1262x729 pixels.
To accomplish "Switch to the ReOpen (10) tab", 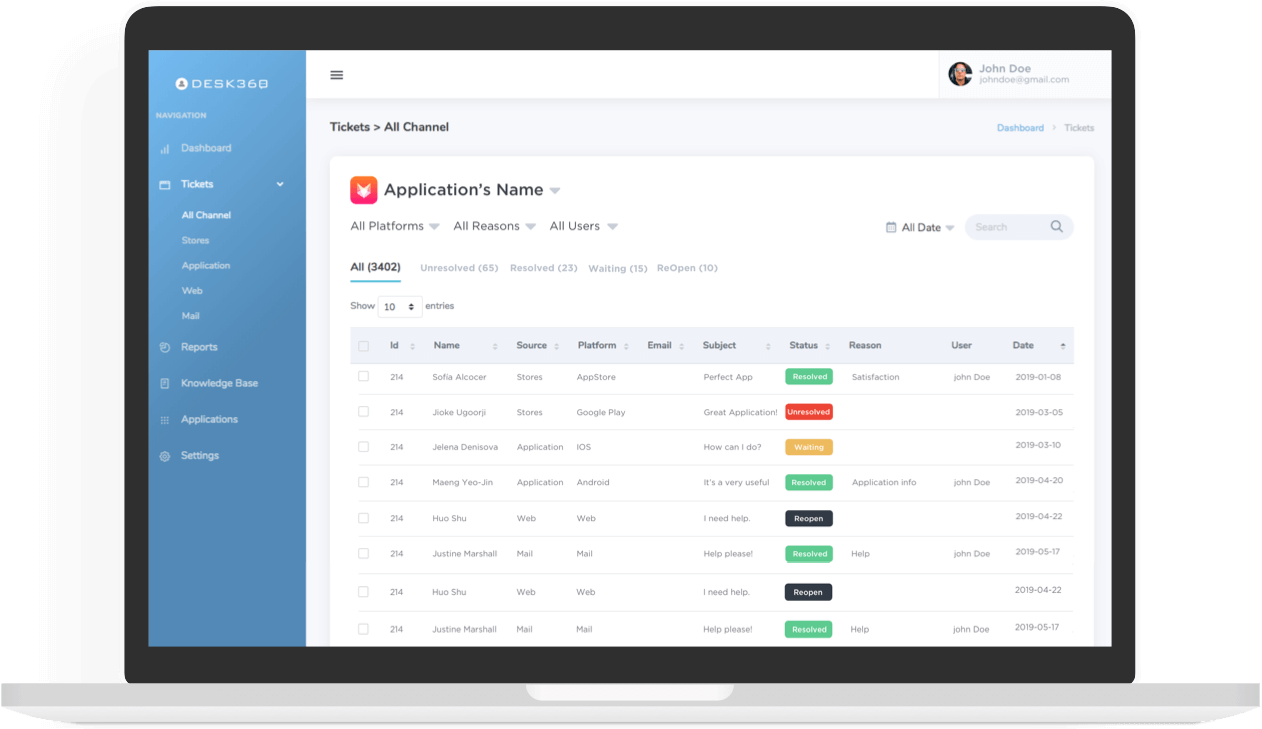I will click(x=687, y=268).
